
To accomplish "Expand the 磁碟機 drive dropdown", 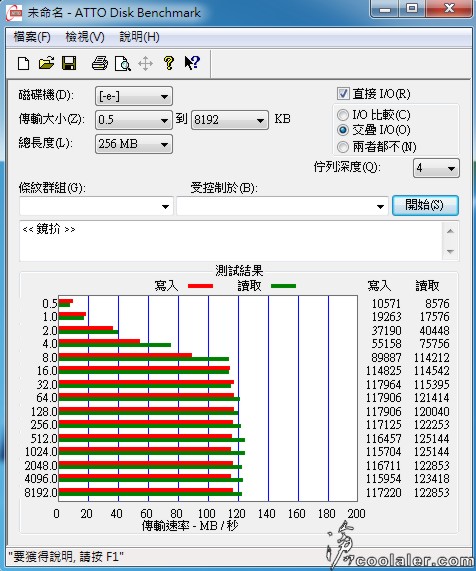I will (134, 97).
